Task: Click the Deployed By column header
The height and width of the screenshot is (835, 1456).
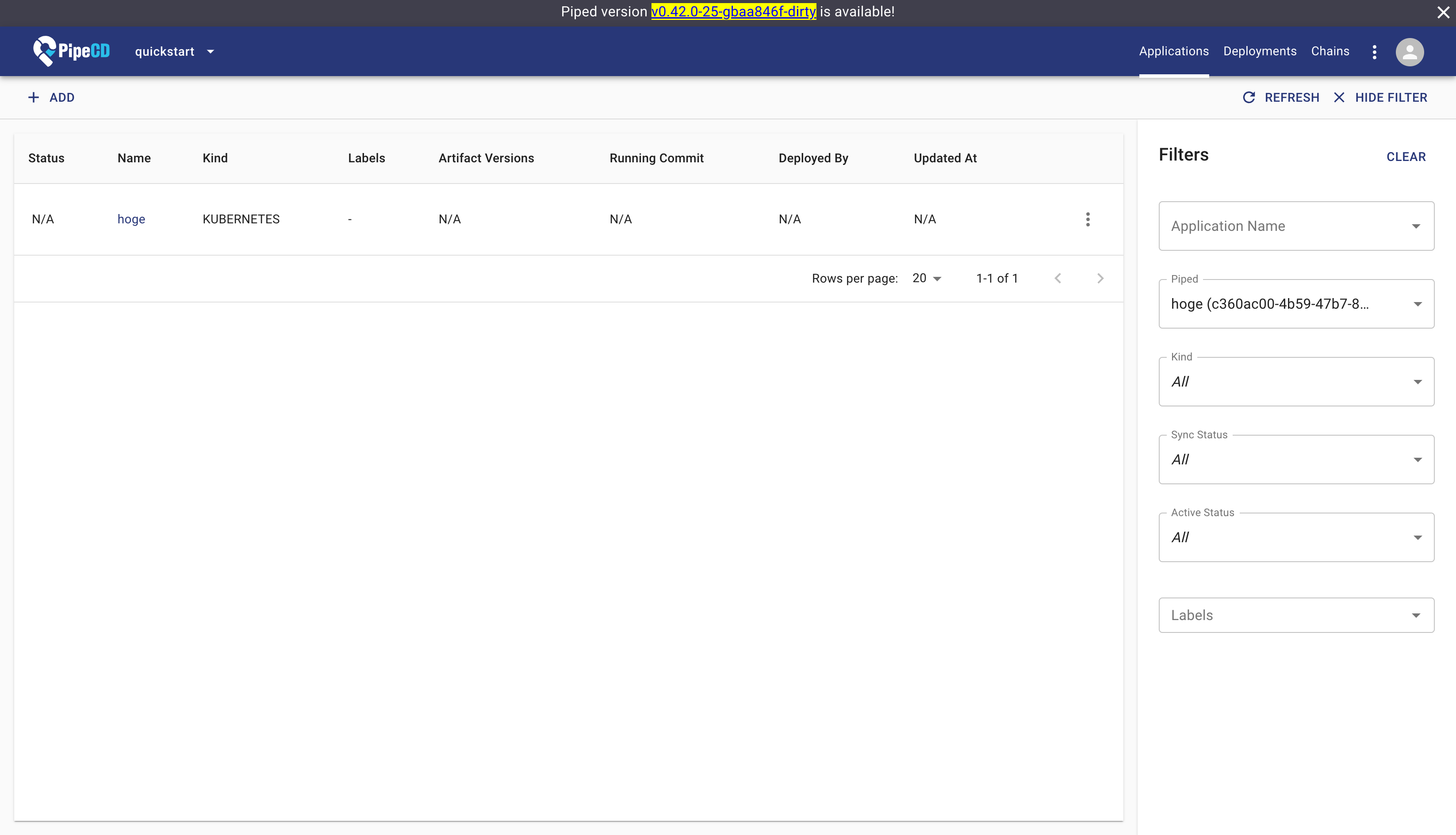Action: tap(813, 158)
